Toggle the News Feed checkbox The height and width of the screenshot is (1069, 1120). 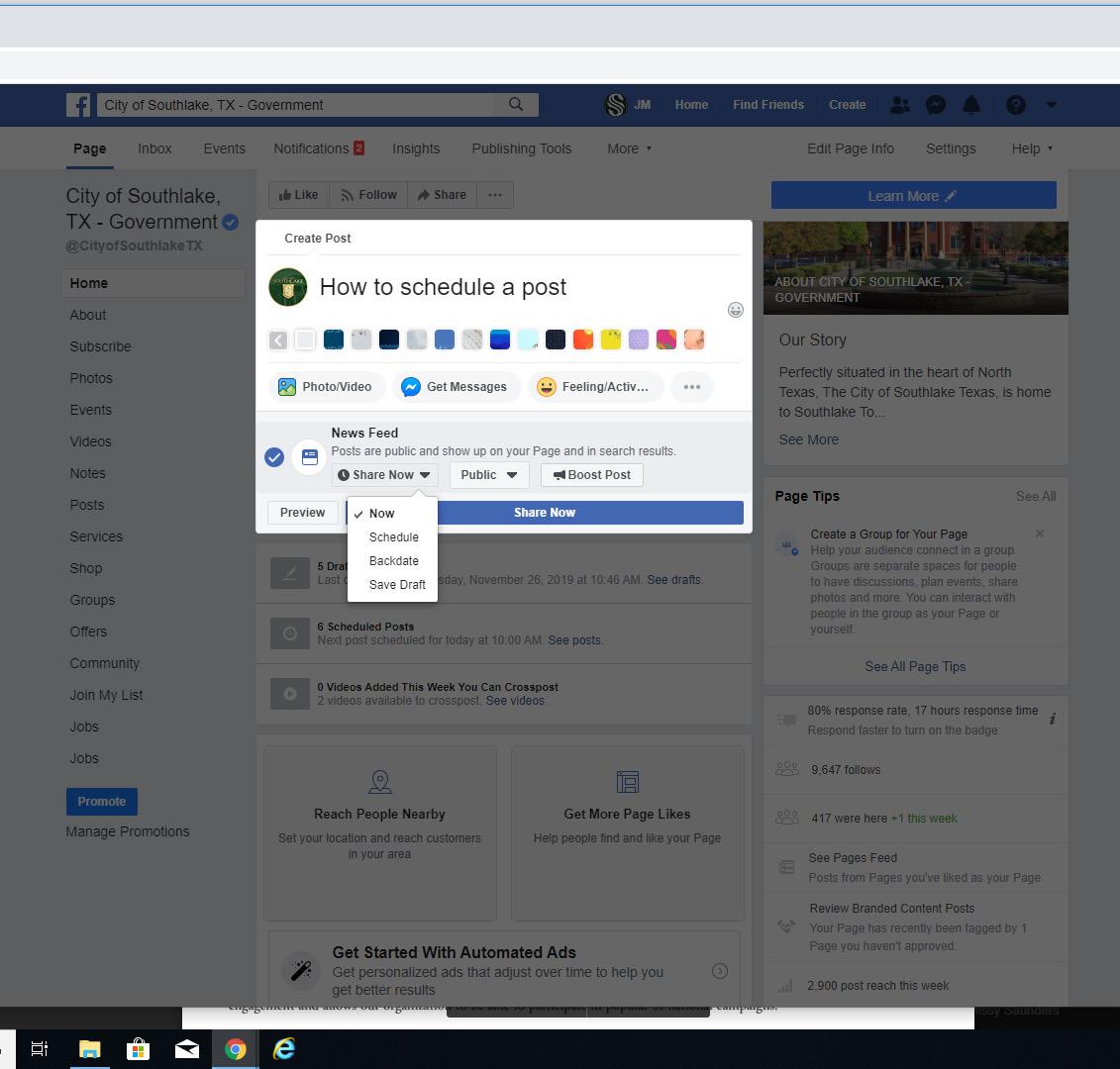pyautogui.click(x=274, y=457)
